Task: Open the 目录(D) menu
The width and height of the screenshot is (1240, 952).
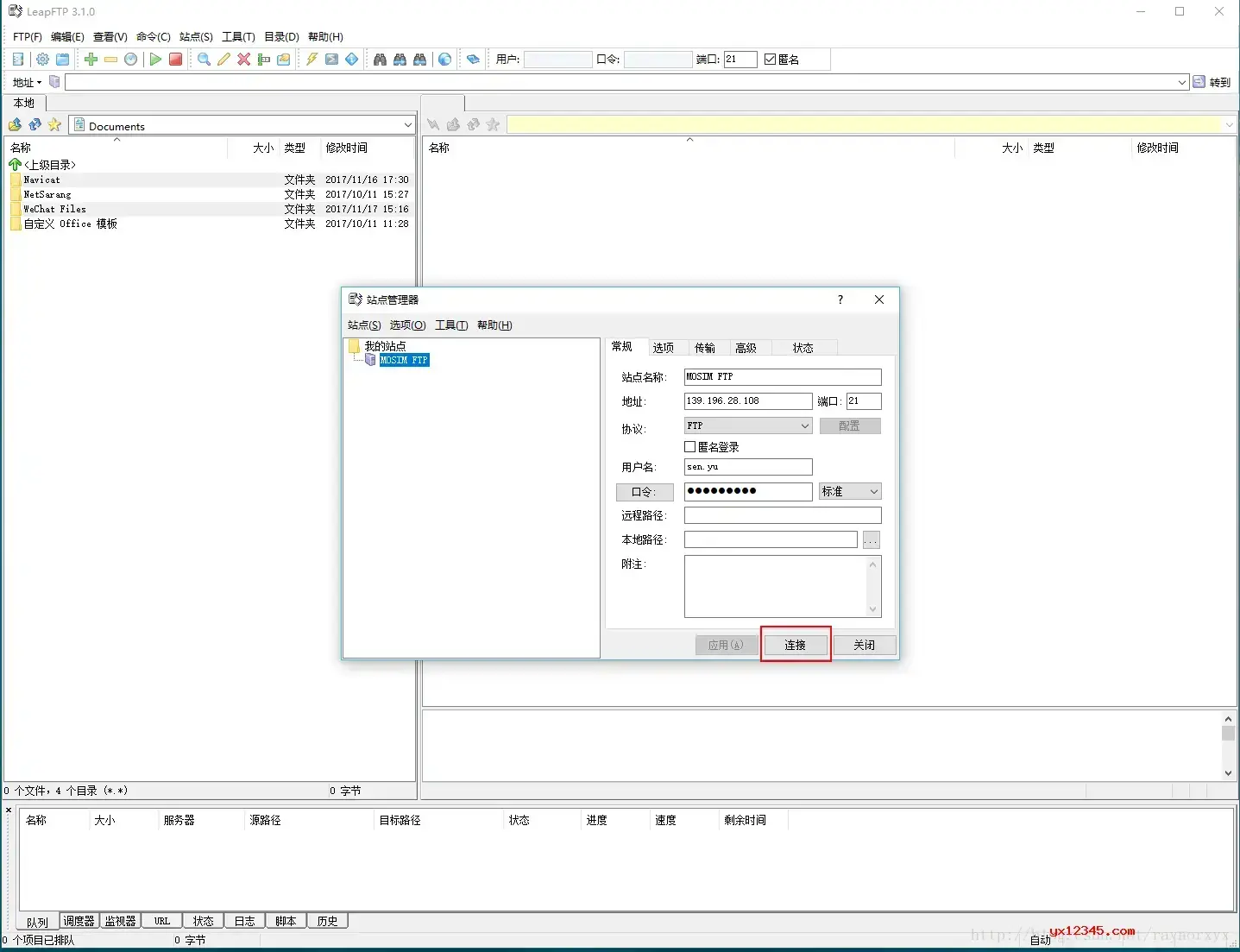Action: point(281,37)
